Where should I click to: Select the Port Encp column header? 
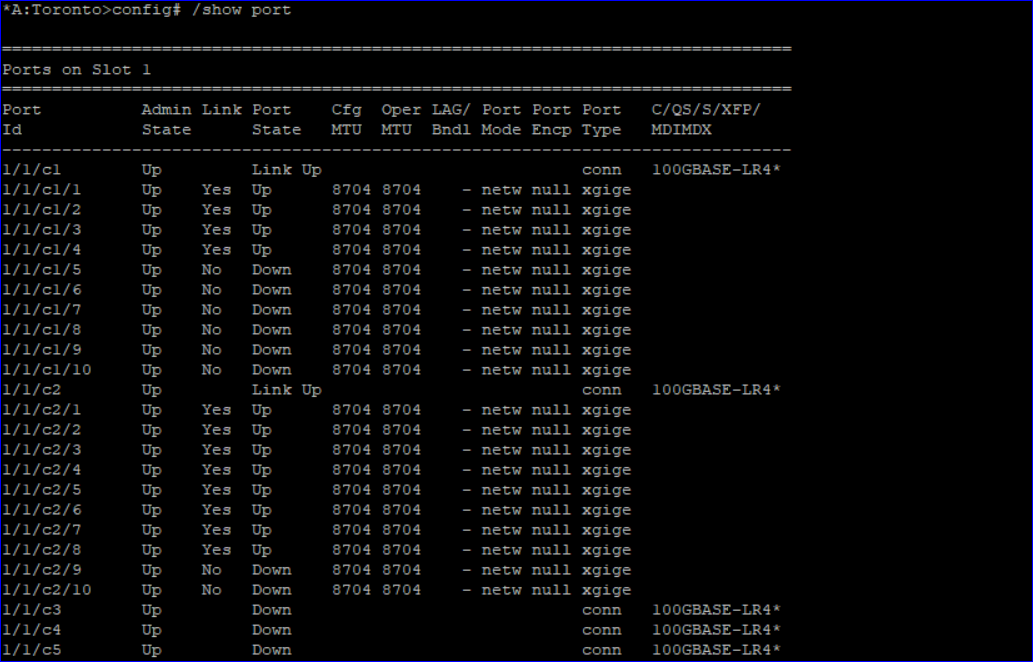(x=551, y=119)
